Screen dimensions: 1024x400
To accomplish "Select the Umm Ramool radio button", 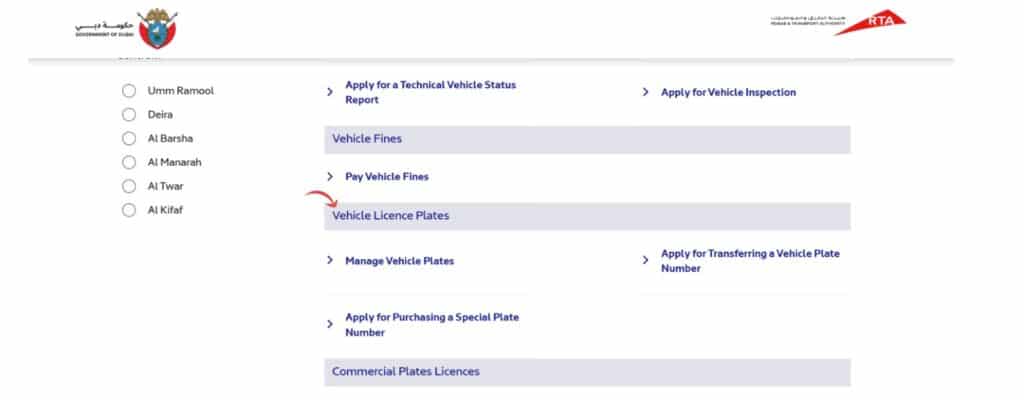I will tap(129, 91).
